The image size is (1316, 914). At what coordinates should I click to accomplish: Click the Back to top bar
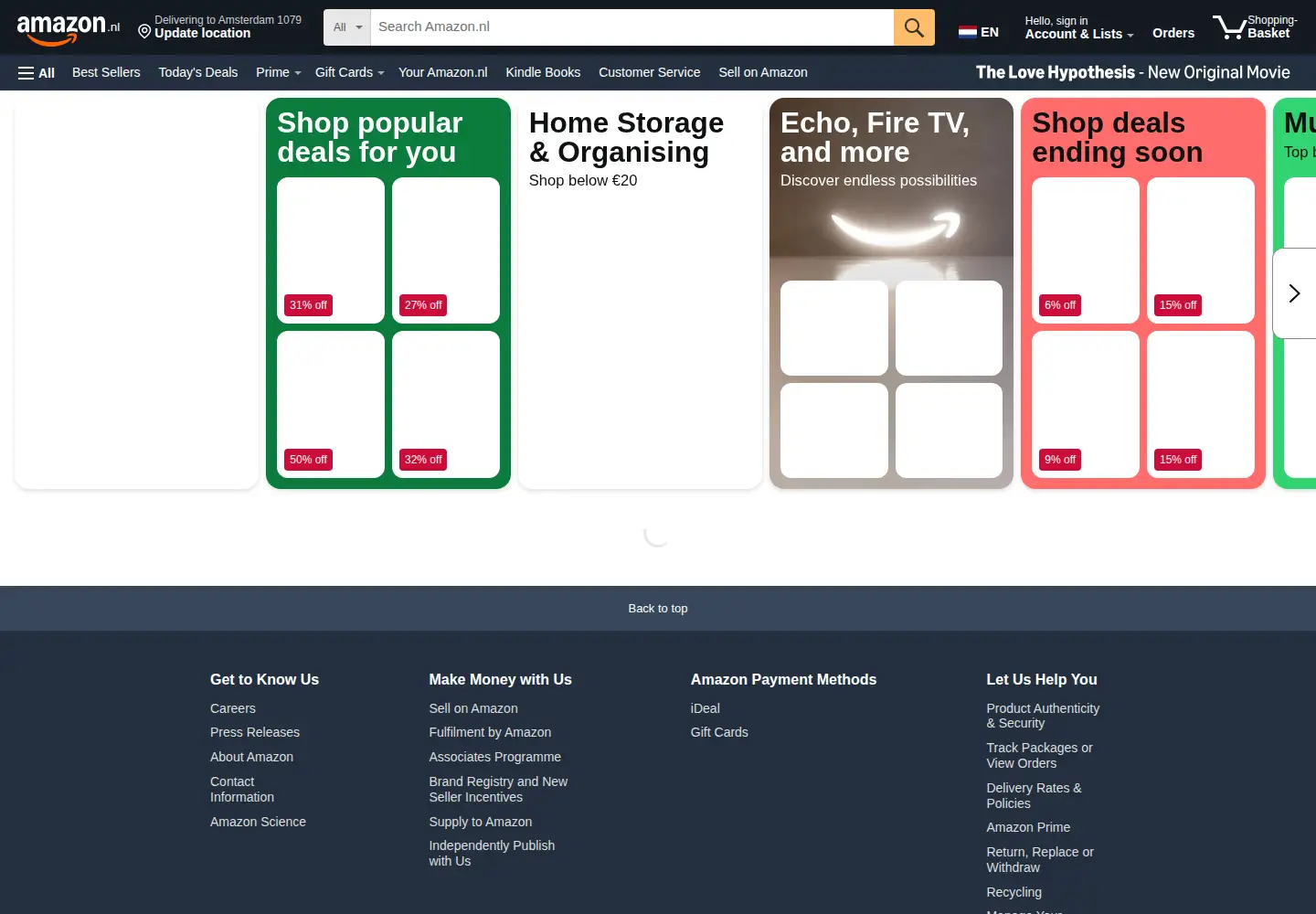coord(658,609)
